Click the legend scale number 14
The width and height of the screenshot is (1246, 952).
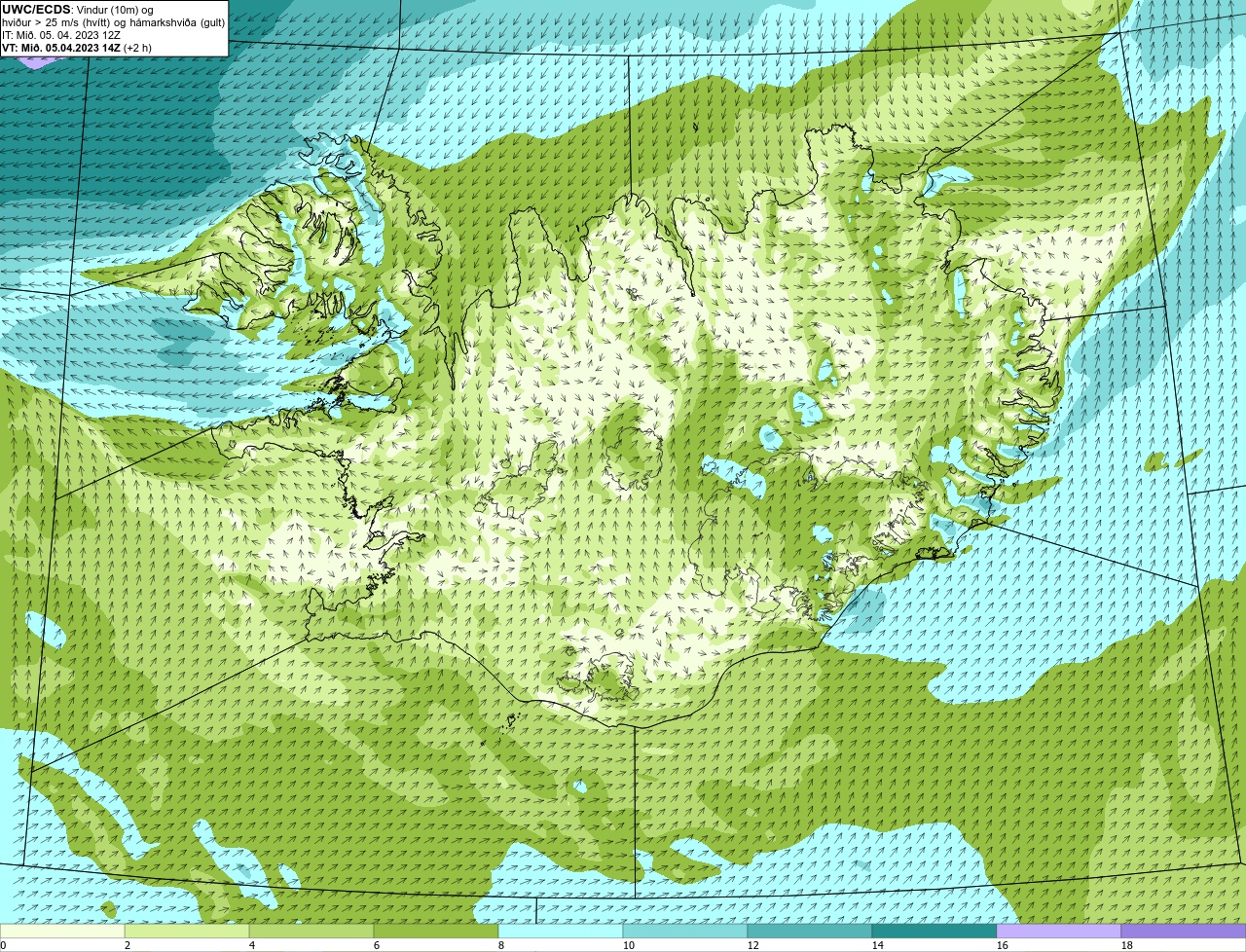(878, 945)
